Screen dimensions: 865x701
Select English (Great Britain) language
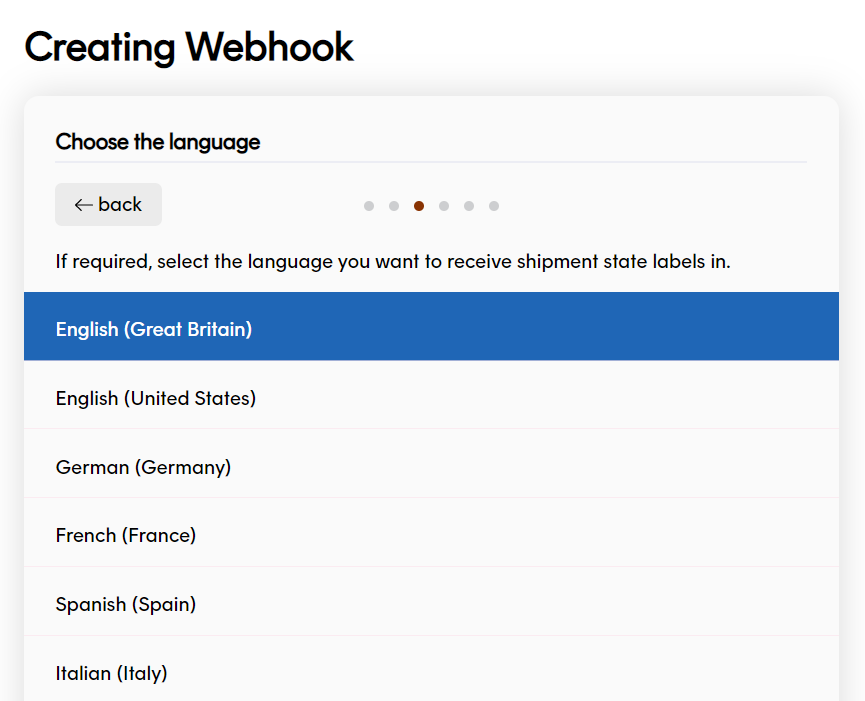154,329
